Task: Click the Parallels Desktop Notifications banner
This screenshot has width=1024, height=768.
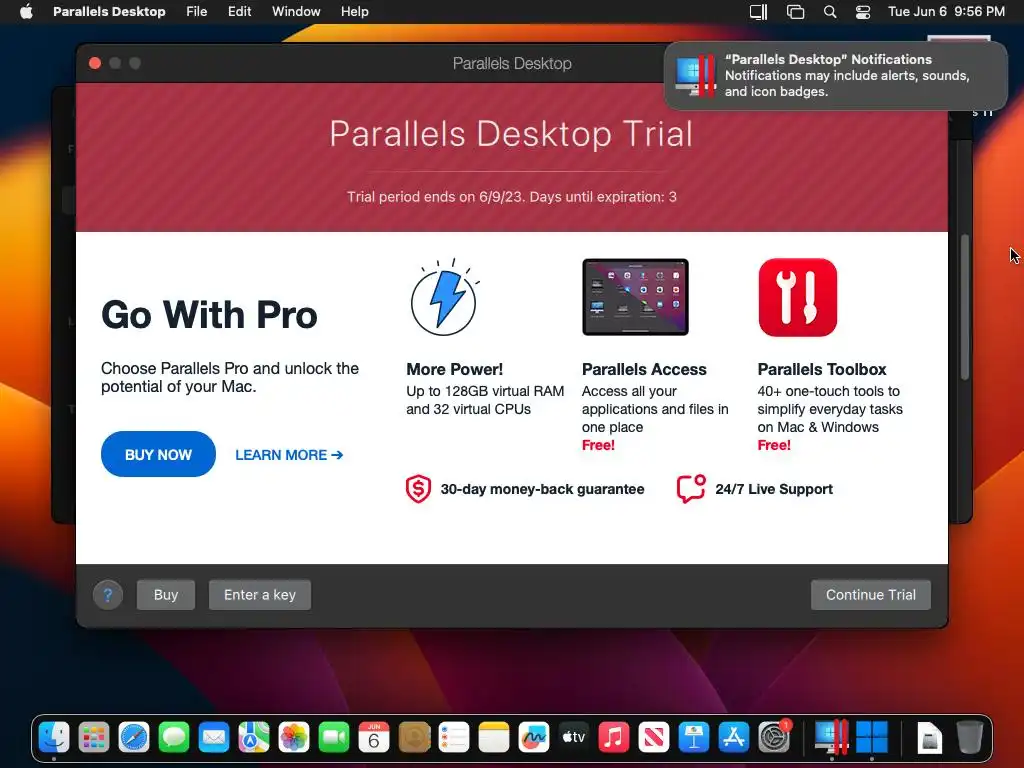Action: 835,75
